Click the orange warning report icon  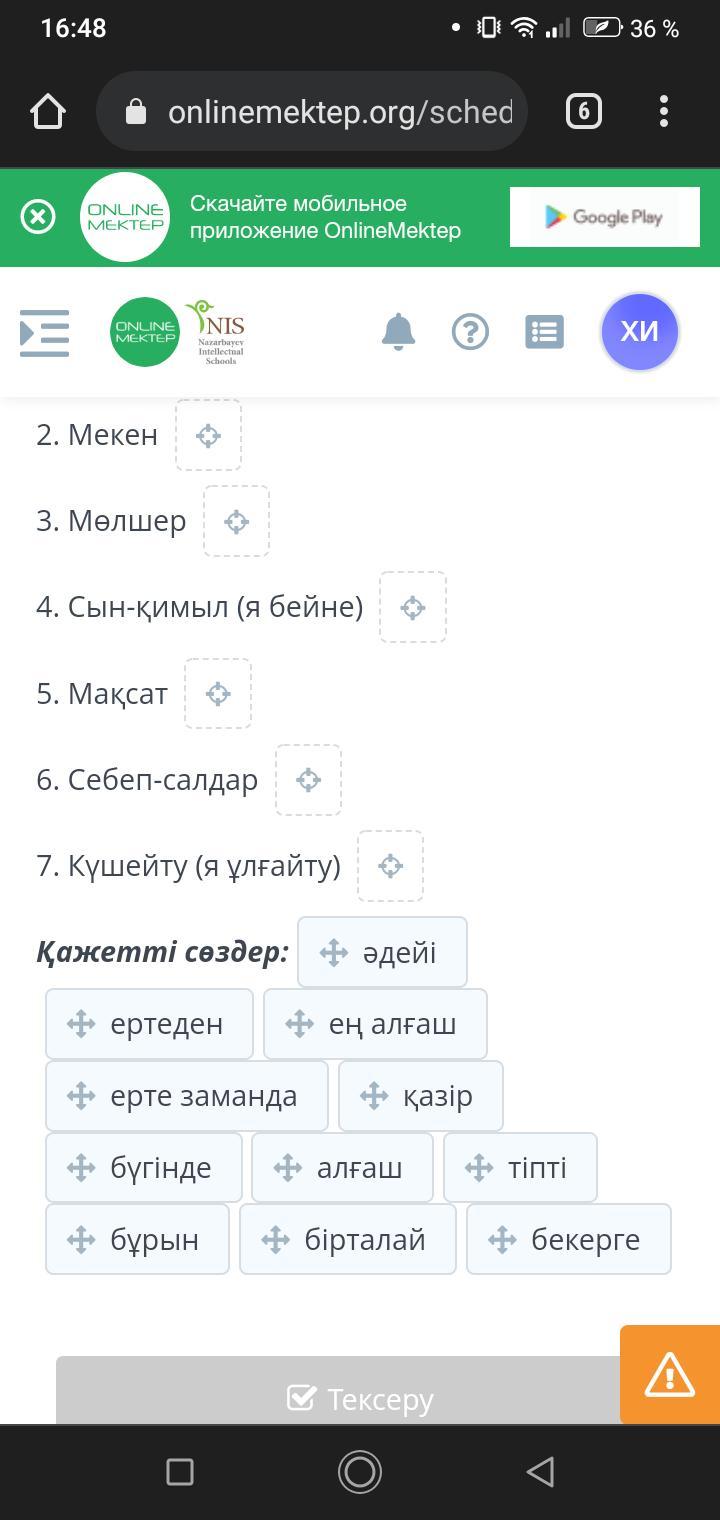[x=670, y=1374]
